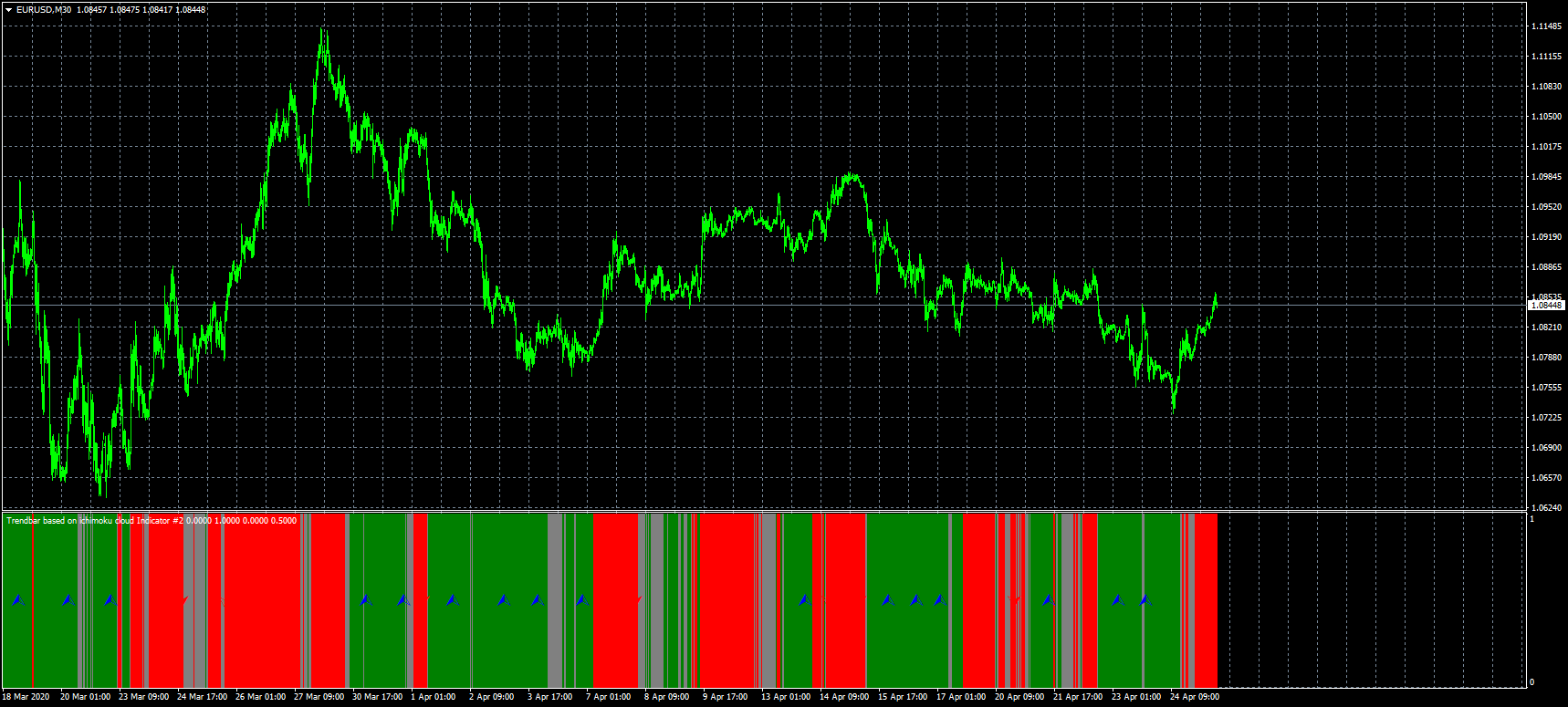Click the 1.06570 price axis label
Screen dimensions: 1568x707
(1546, 478)
